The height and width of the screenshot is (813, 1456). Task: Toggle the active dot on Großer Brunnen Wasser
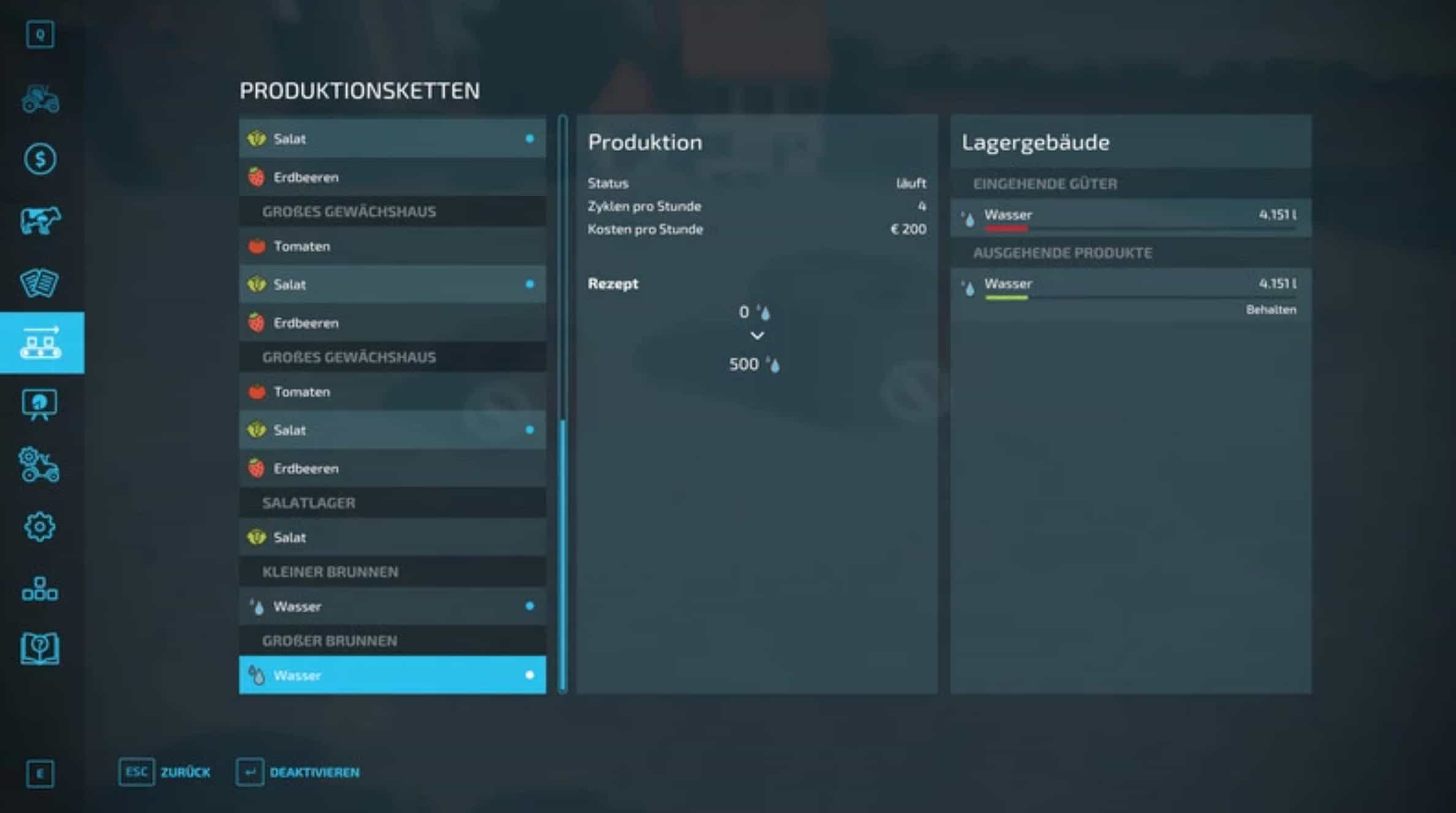pos(529,675)
